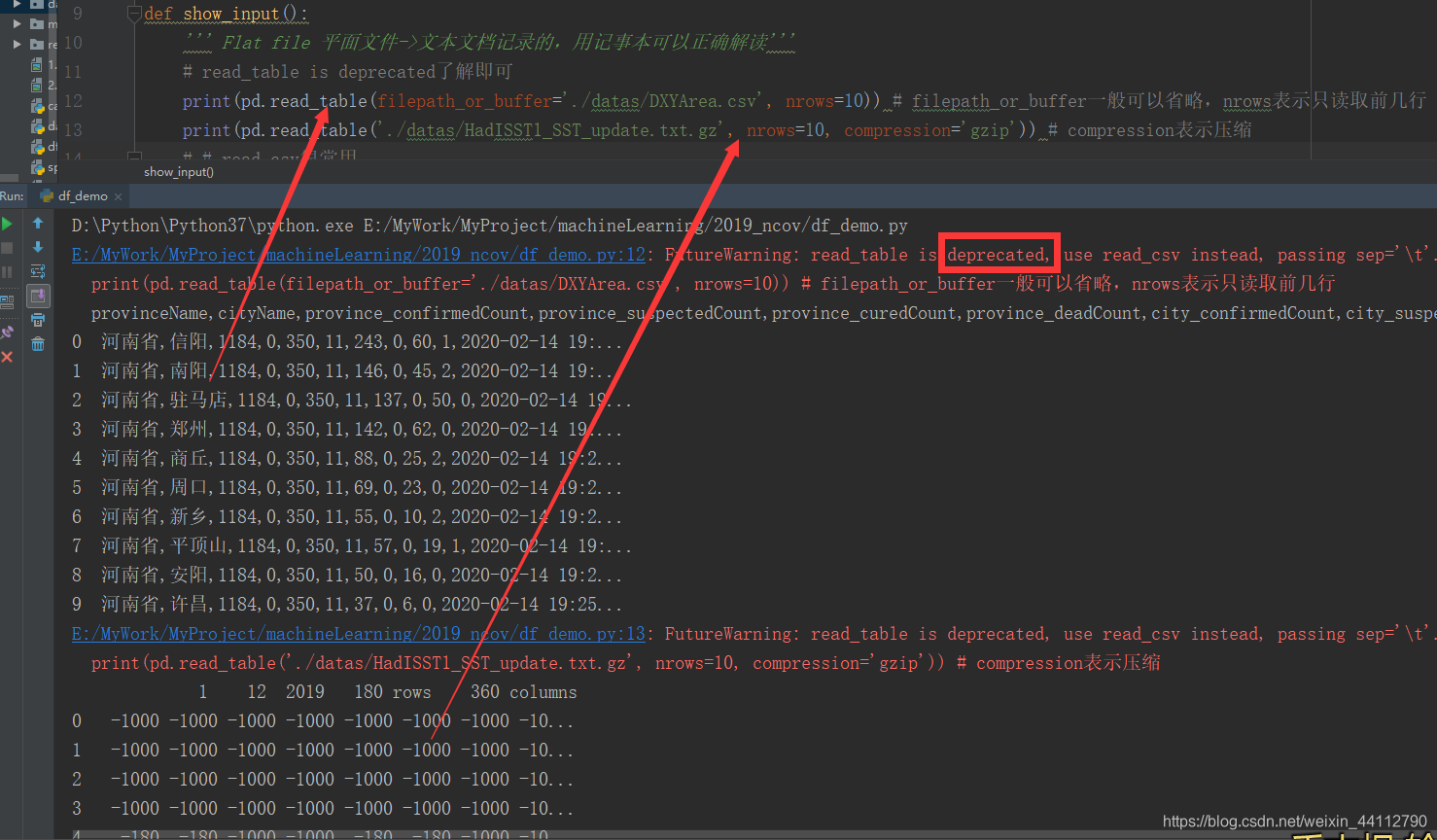Pin the Run tab with the pin icon

[x=7, y=332]
